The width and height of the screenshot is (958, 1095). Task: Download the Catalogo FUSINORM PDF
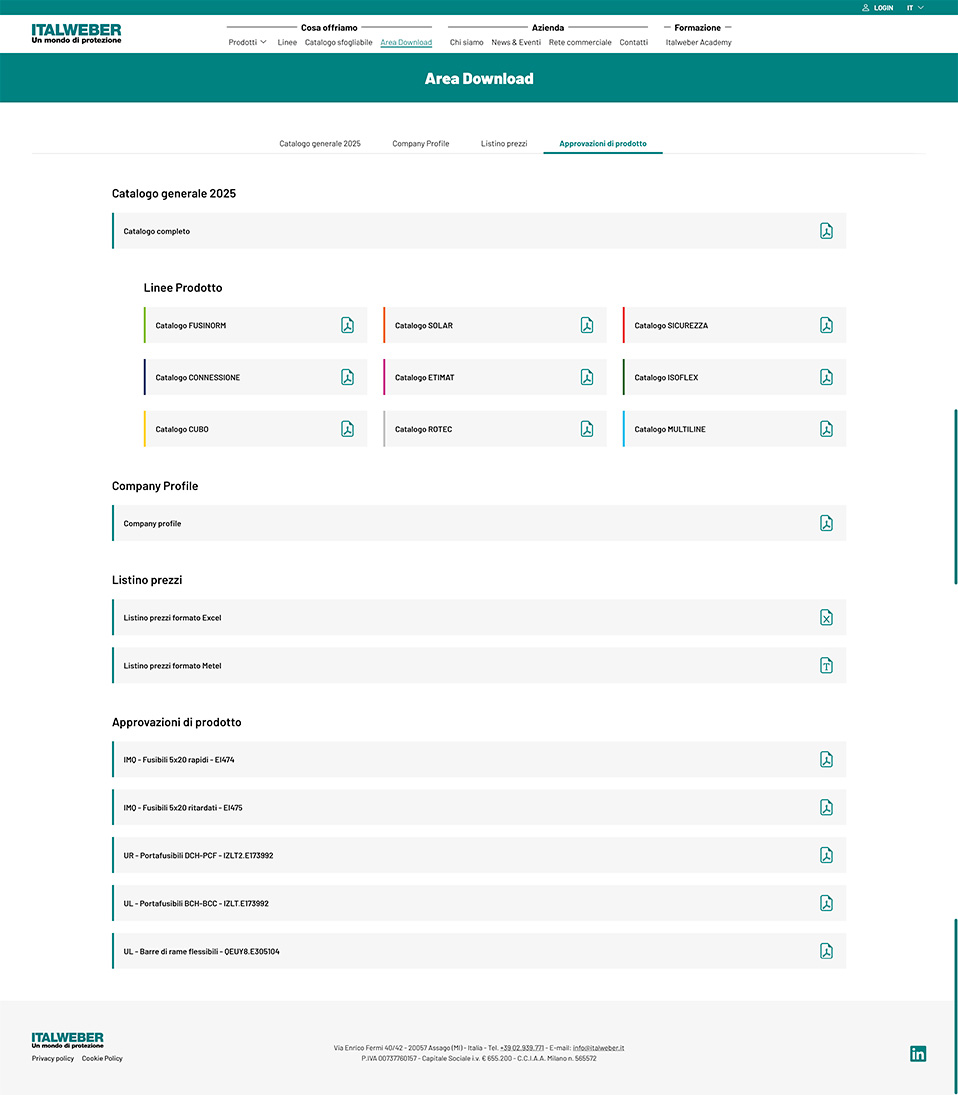pos(347,325)
